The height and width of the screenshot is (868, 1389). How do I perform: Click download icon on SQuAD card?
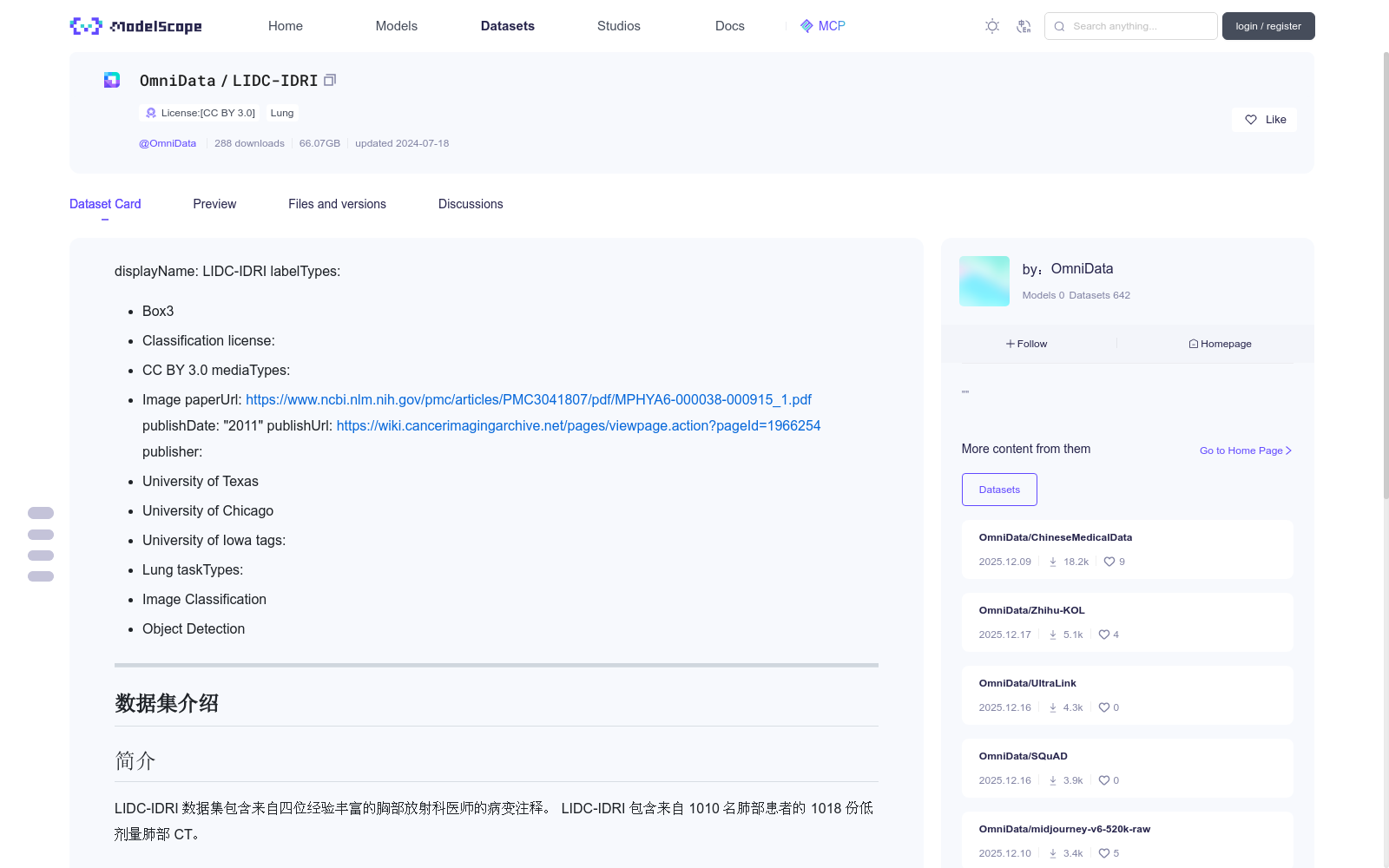tap(1053, 780)
